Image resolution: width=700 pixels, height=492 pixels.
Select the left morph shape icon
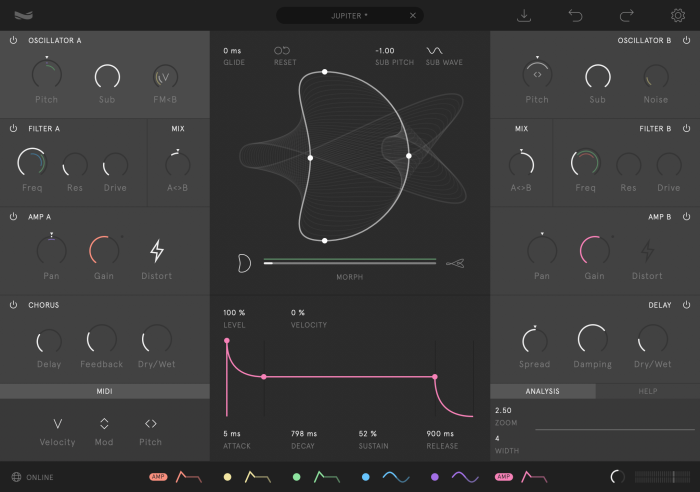coord(244,263)
